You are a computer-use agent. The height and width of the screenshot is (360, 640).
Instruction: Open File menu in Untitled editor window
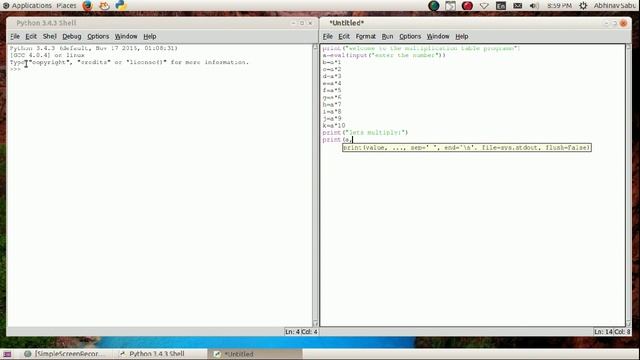click(328, 36)
